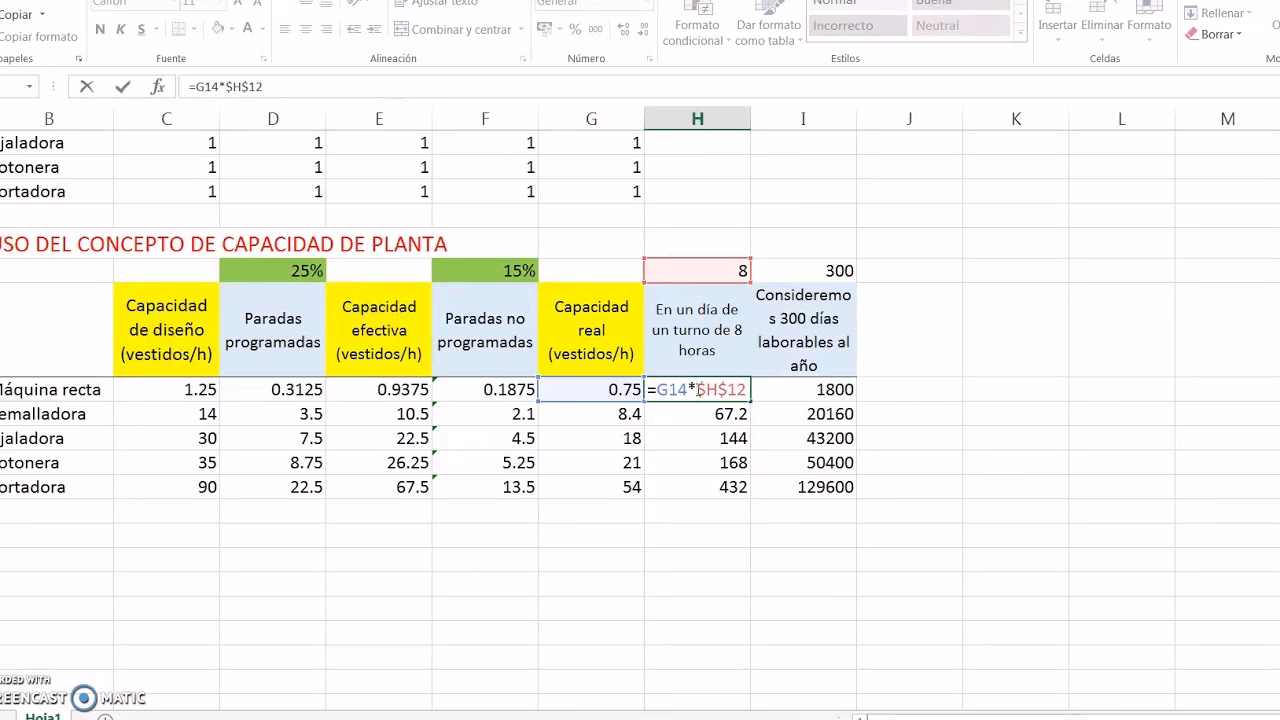Open the Insertar función fx dialog
The height and width of the screenshot is (720, 1280).
coord(157,86)
